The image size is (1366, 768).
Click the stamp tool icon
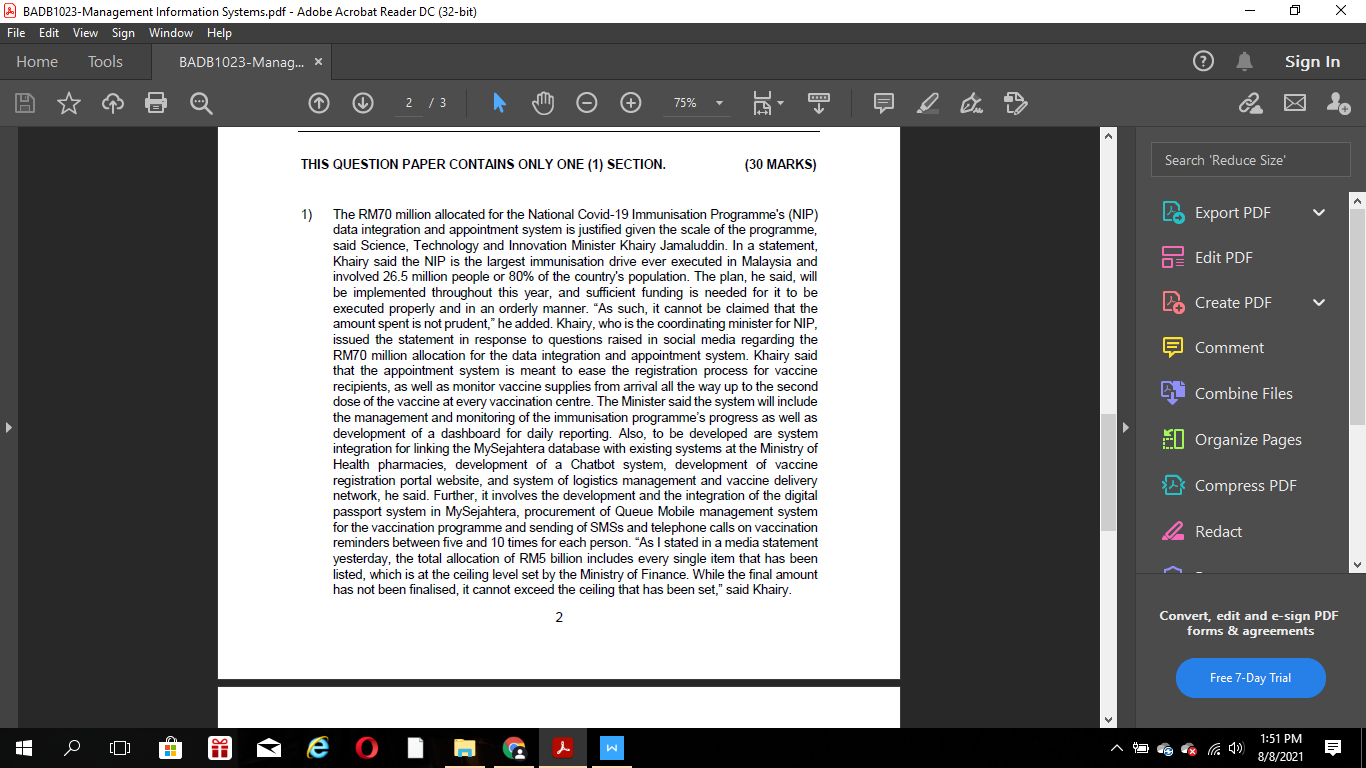click(x=1015, y=103)
